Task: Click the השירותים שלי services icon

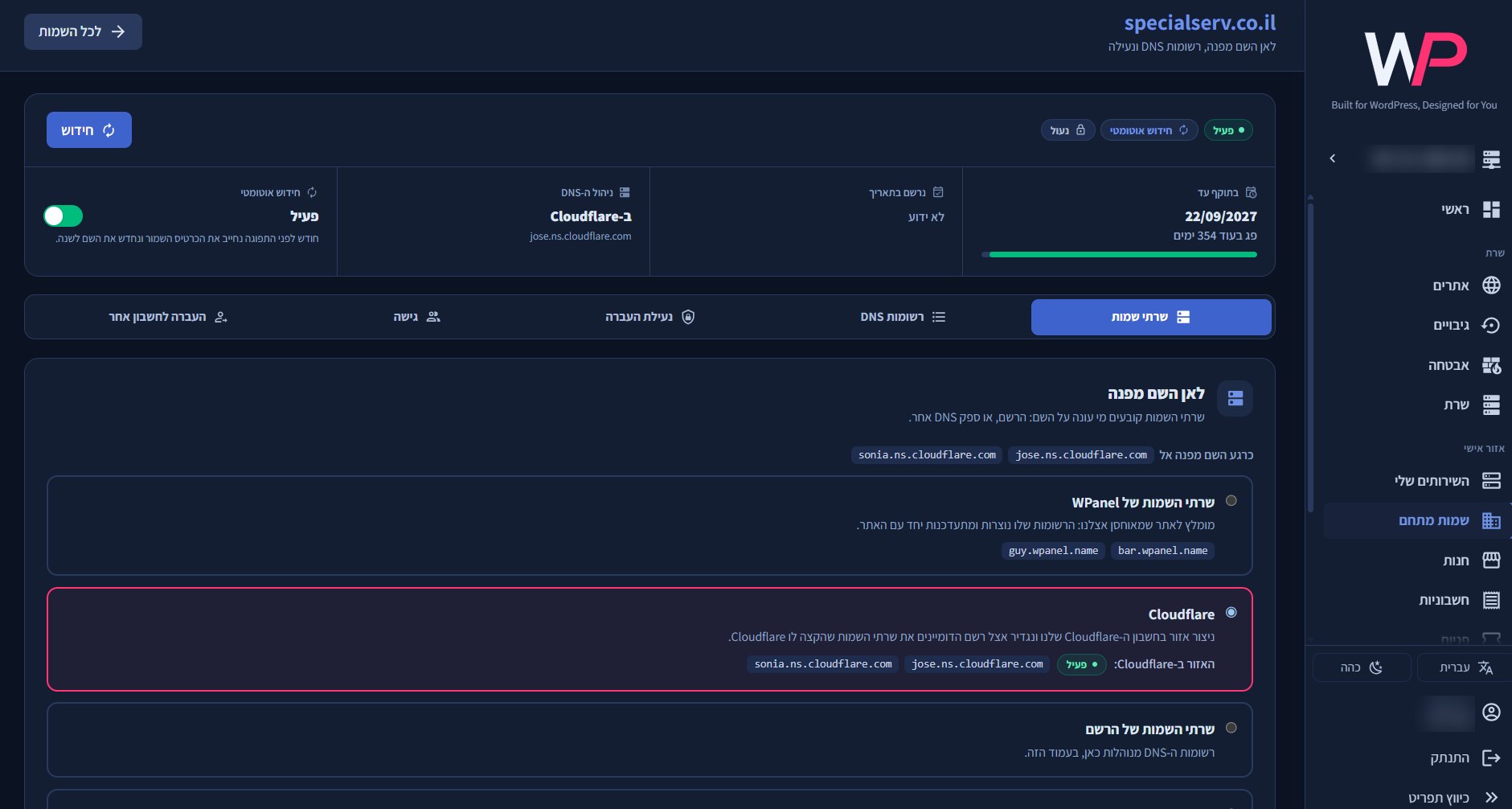Action: pos(1491,481)
